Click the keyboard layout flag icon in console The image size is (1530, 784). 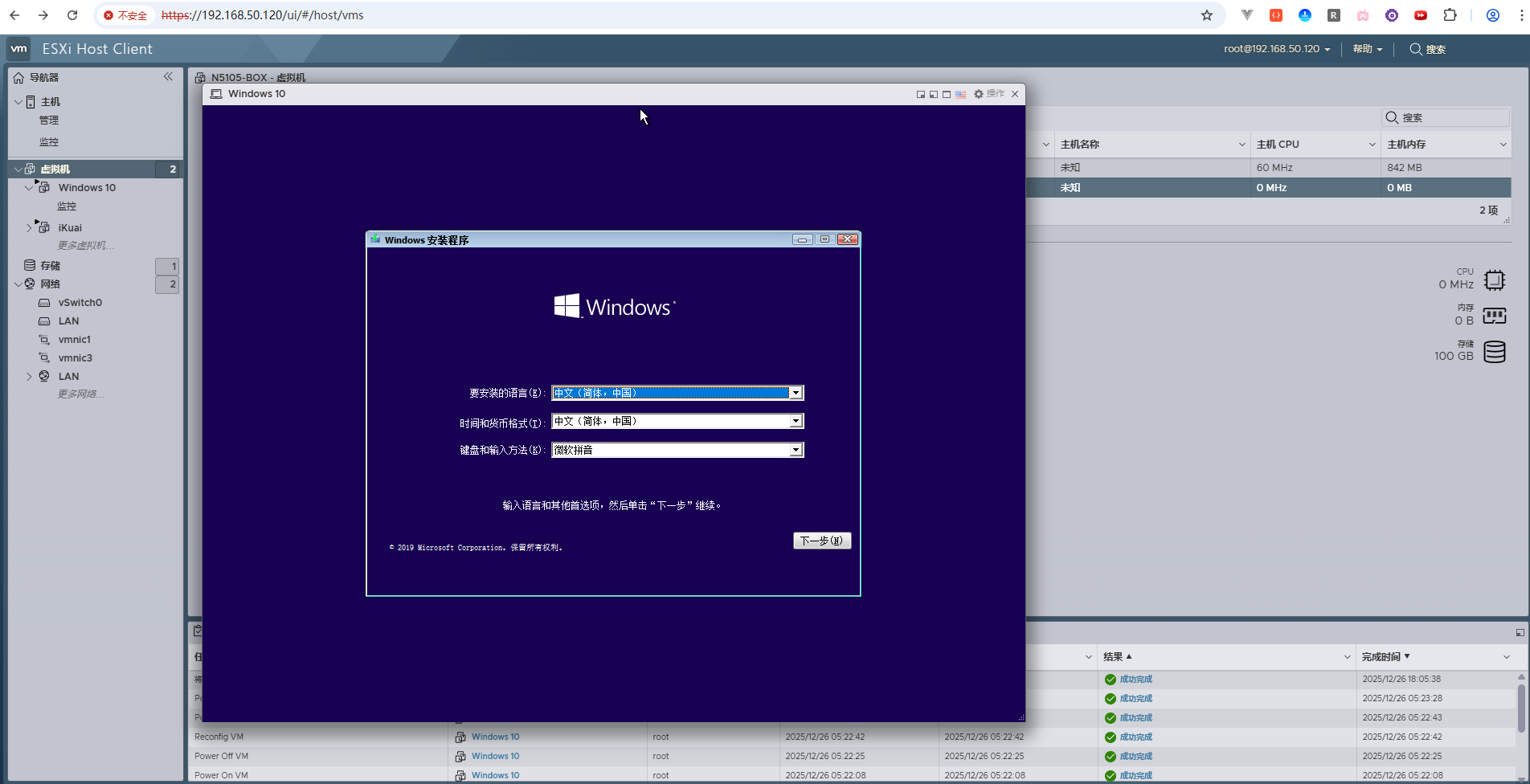960,95
